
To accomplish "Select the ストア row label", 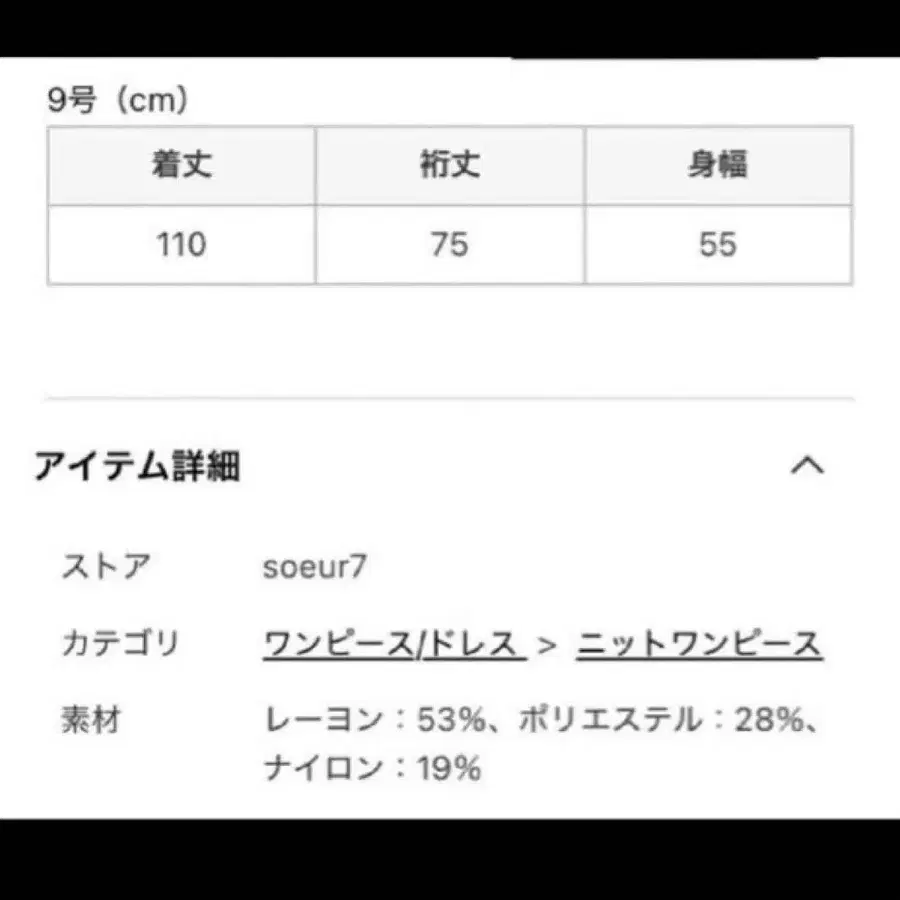I will point(103,568).
